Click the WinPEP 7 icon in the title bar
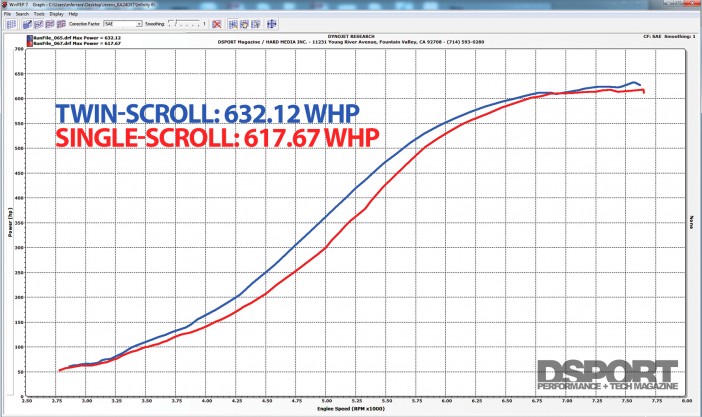The height and width of the screenshot is (417, 702). (x=5, y=3)
